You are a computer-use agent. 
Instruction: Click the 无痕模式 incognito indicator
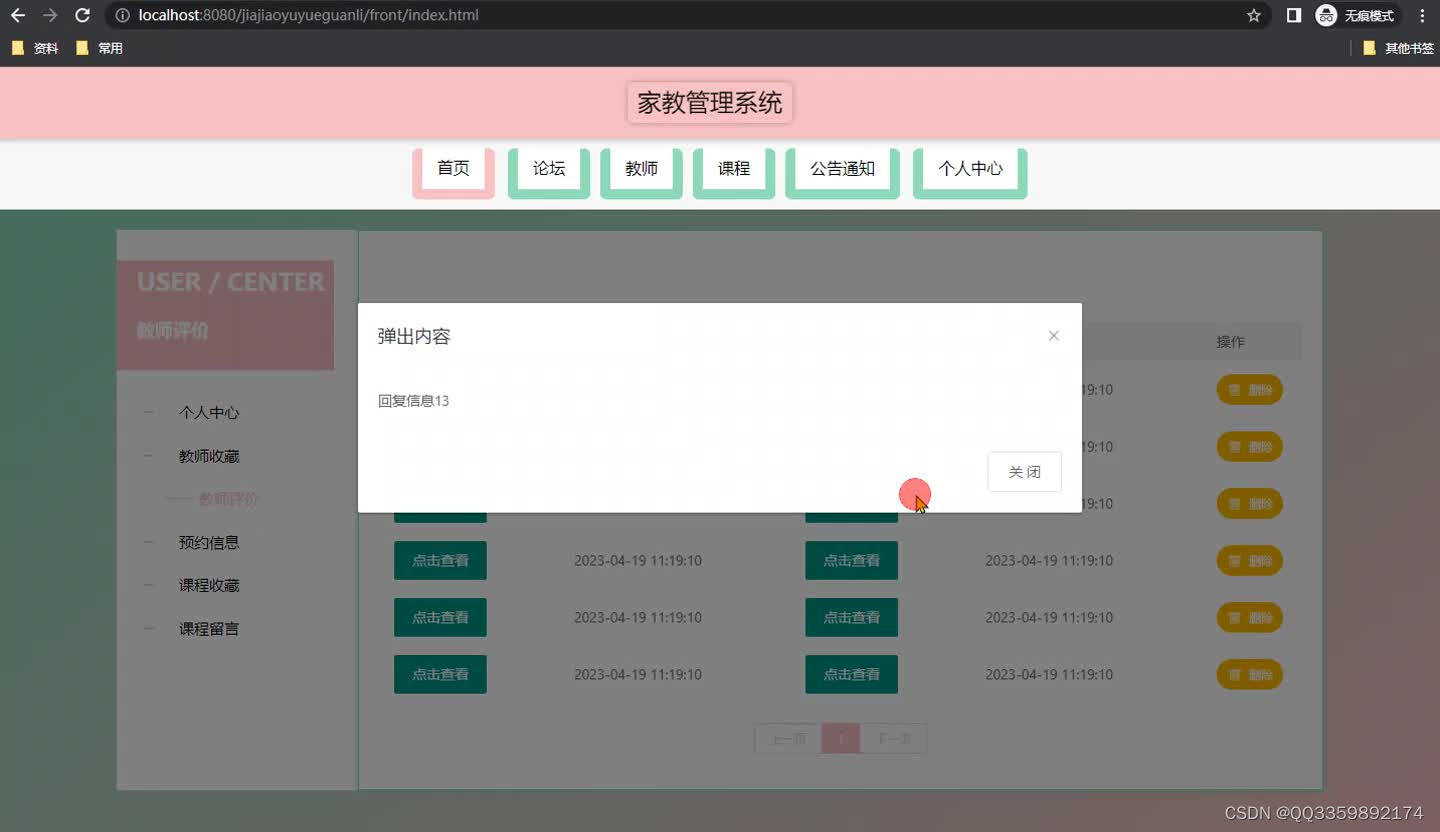pyautogui.click(x=1355, y=16)
